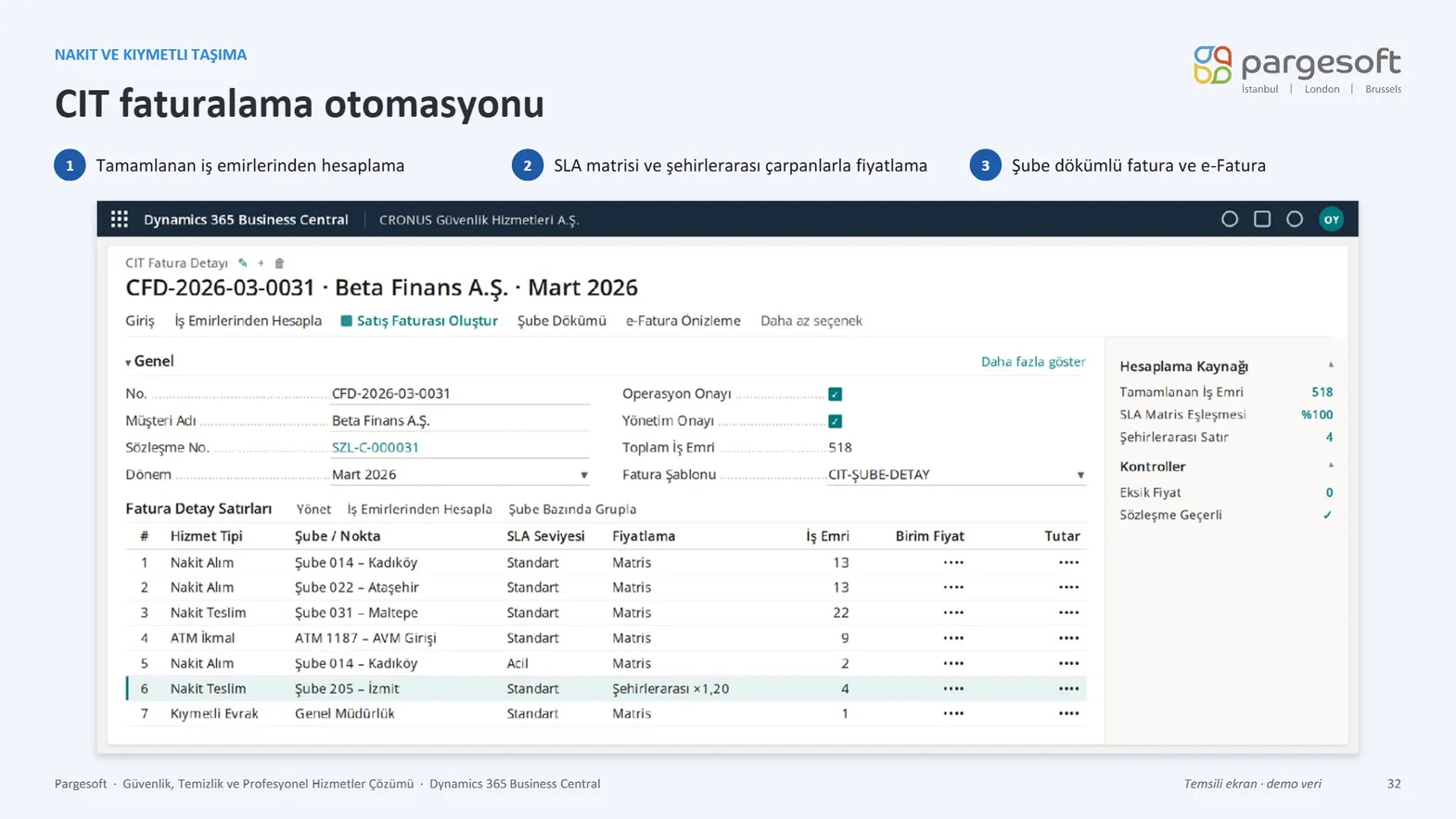Image resolution: width=1456 pixels, height=819 pixels.
Task: Toggle the Operasyon Onayı checkbox
Action: click(x=835, y=394)
